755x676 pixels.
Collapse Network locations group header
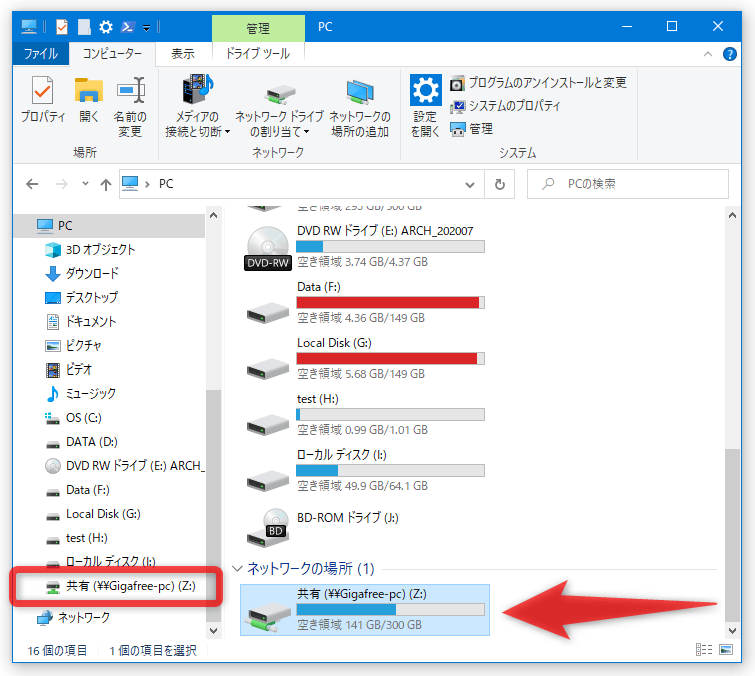click(x=236, y=569)
